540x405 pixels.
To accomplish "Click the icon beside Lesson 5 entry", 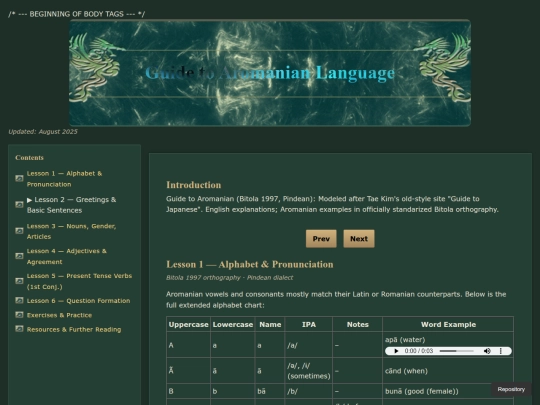I will (19, 281).
